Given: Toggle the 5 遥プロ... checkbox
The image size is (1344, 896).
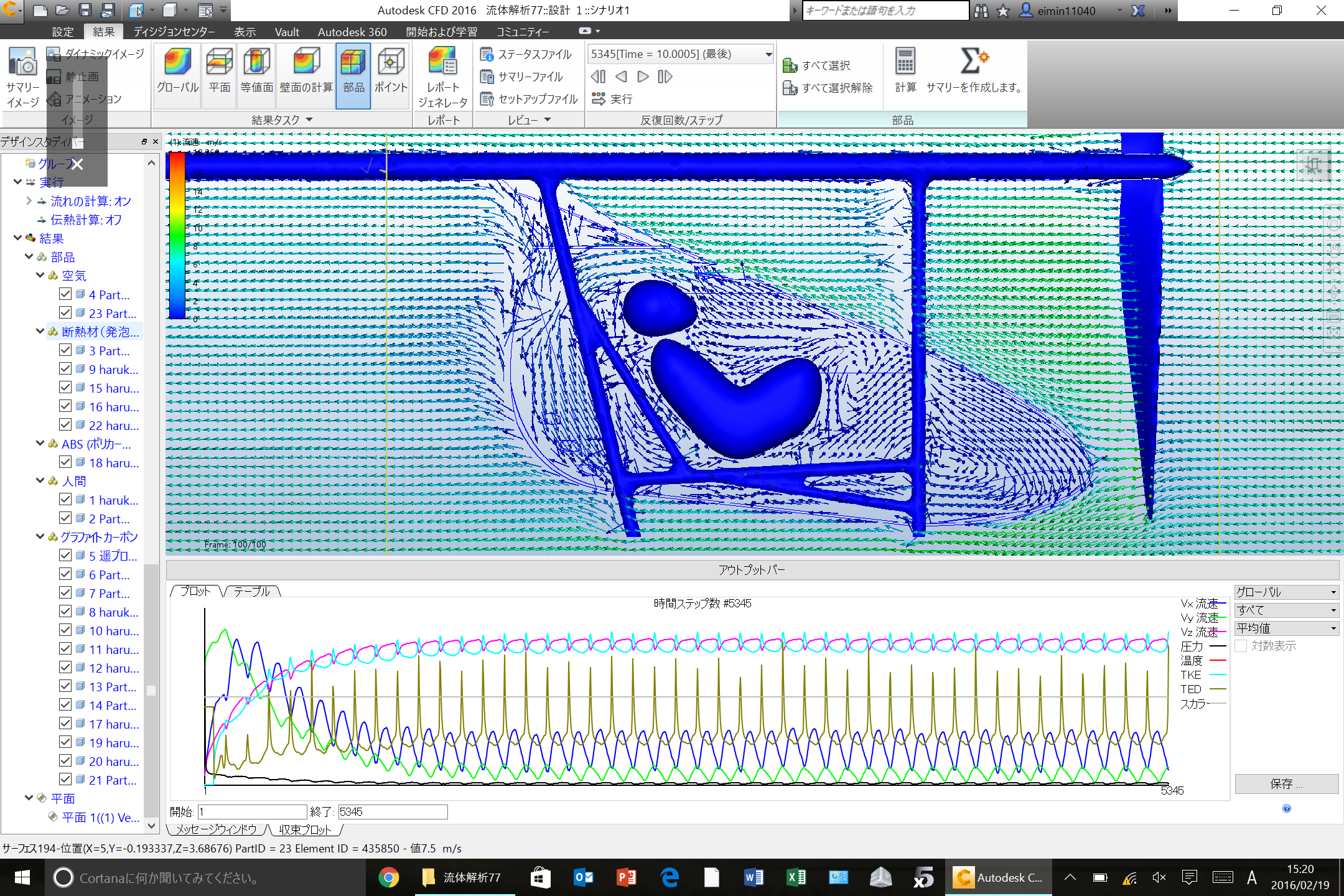Looking at the screenshot, I should pos(65,555).
